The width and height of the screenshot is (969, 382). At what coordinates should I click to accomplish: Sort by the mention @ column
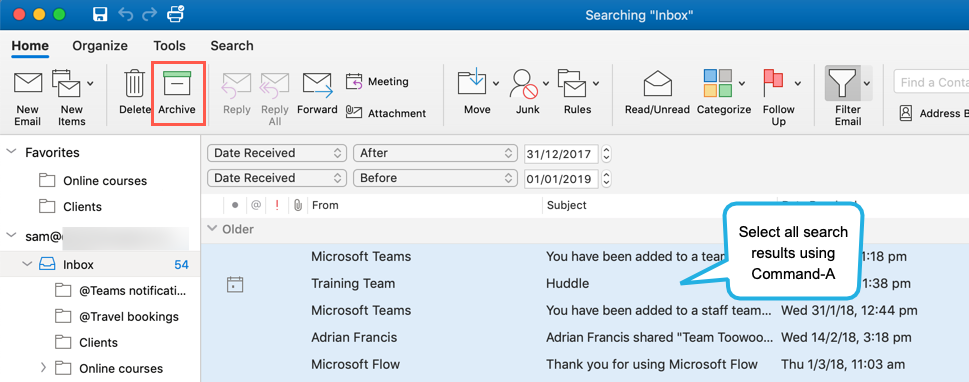coord(256,205)
